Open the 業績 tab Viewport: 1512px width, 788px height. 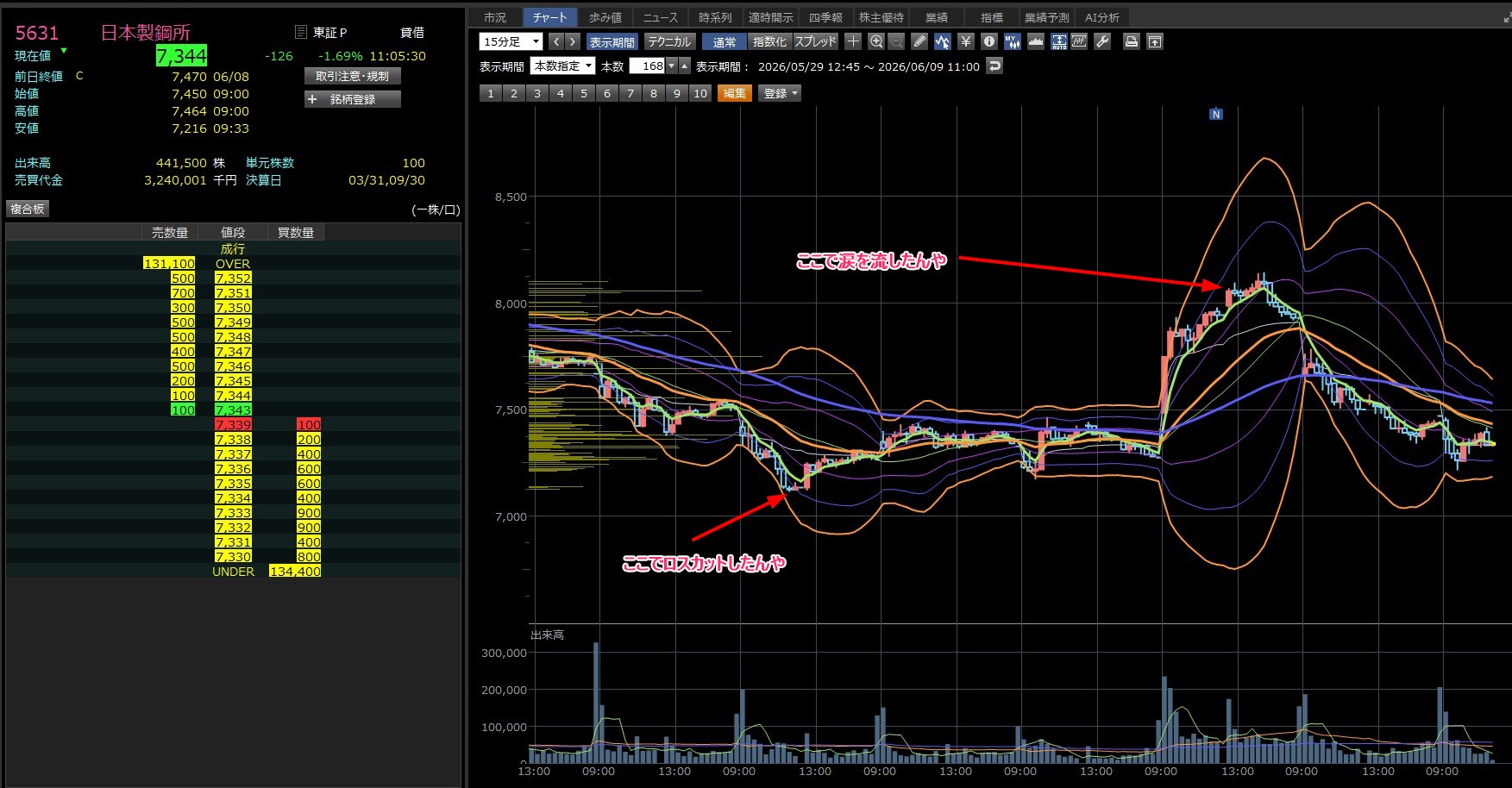coord(937,17)
